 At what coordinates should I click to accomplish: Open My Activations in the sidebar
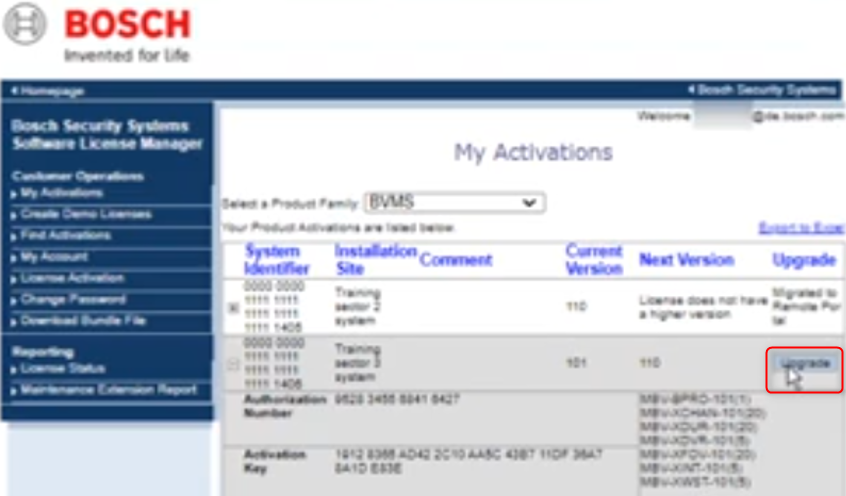coord(61,193)
